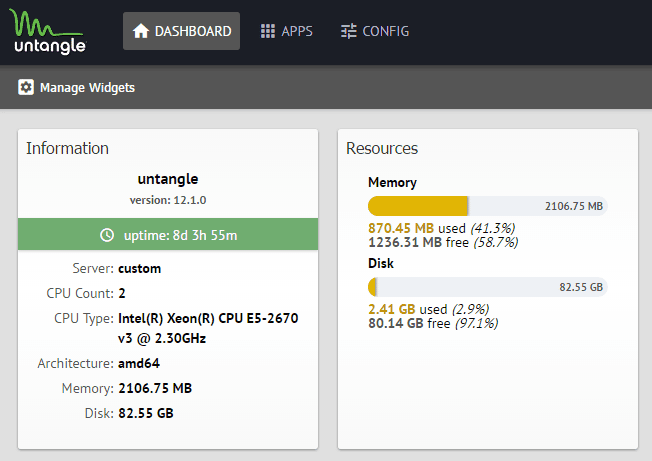Open the Manage Widgets button
This screenshot has width=652, height=461.
[77, 88]
